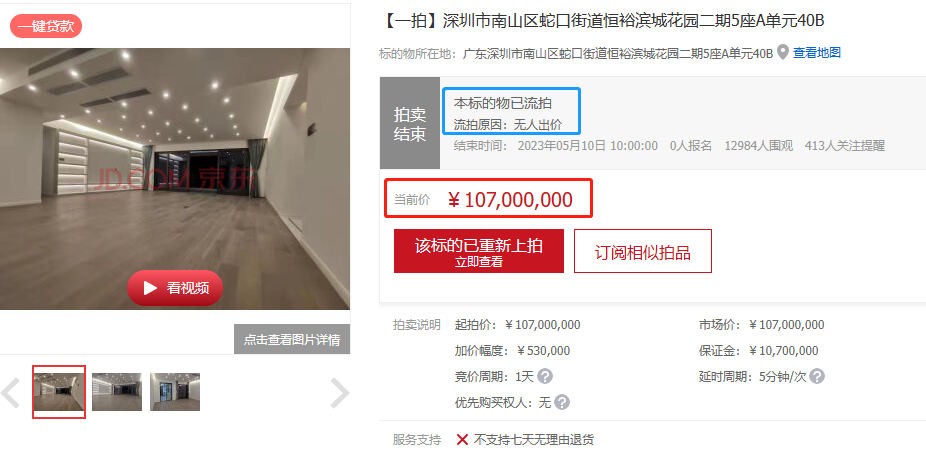The width and height of the screenshot is (926, 465).
Task: Click the main property photo
Action: pyautogui.click(x=175, y=178)
